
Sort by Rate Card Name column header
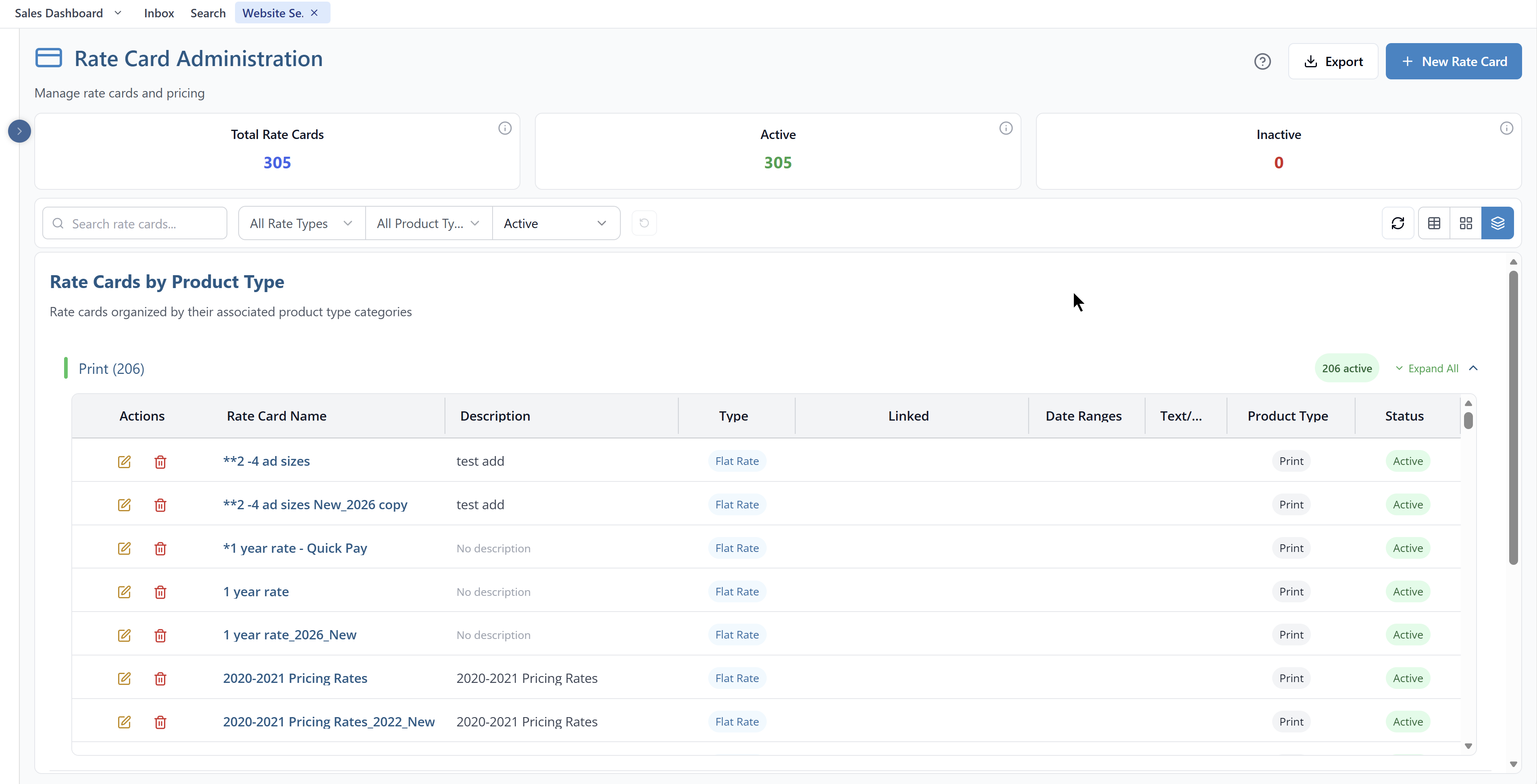276,416
